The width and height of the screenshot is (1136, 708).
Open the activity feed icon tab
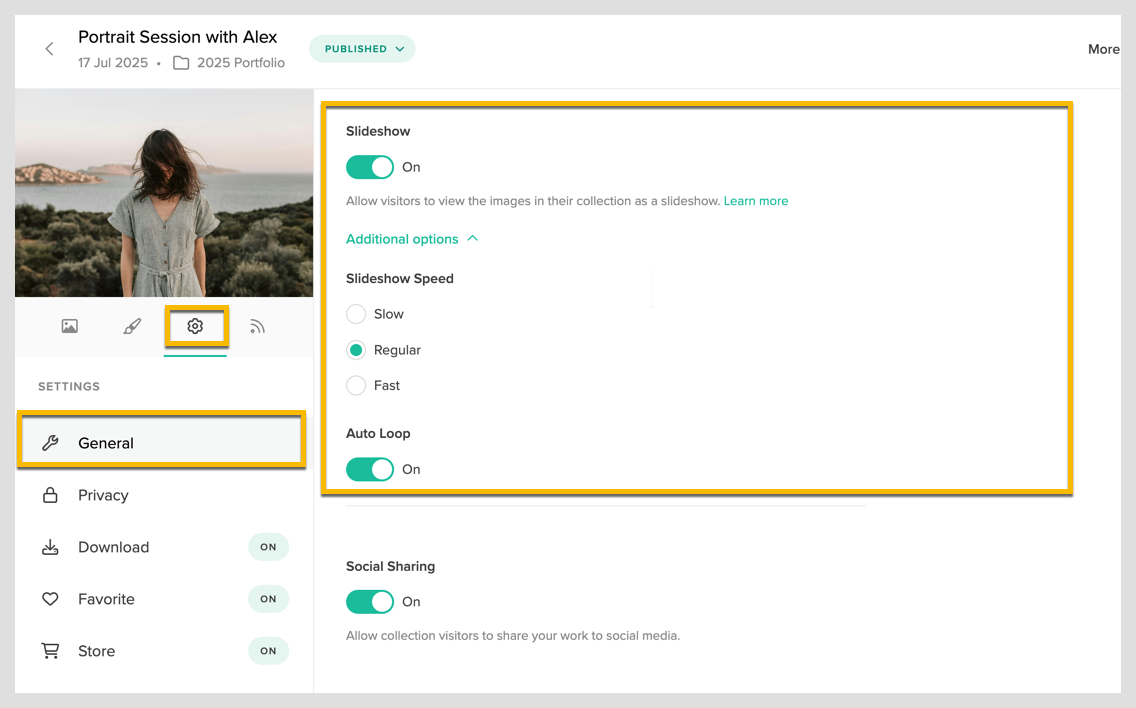pos(258,326)
